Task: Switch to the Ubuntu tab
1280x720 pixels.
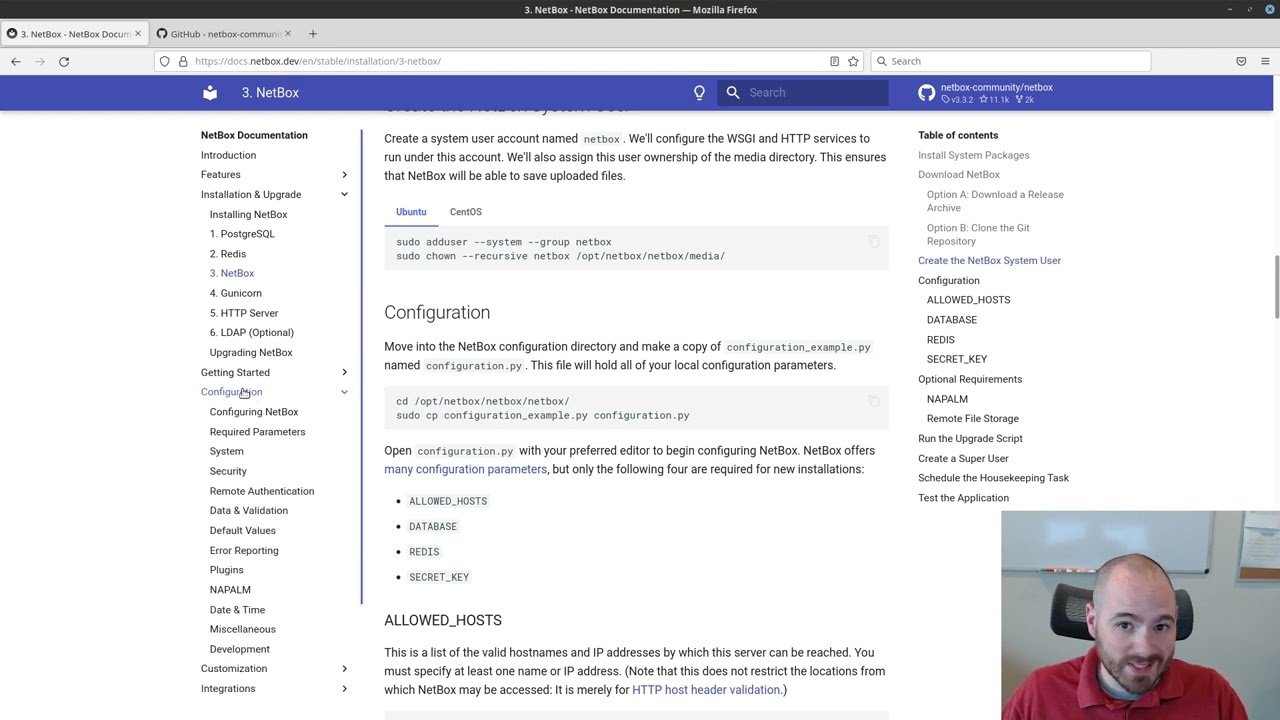Action: click(x=411, y=212)
